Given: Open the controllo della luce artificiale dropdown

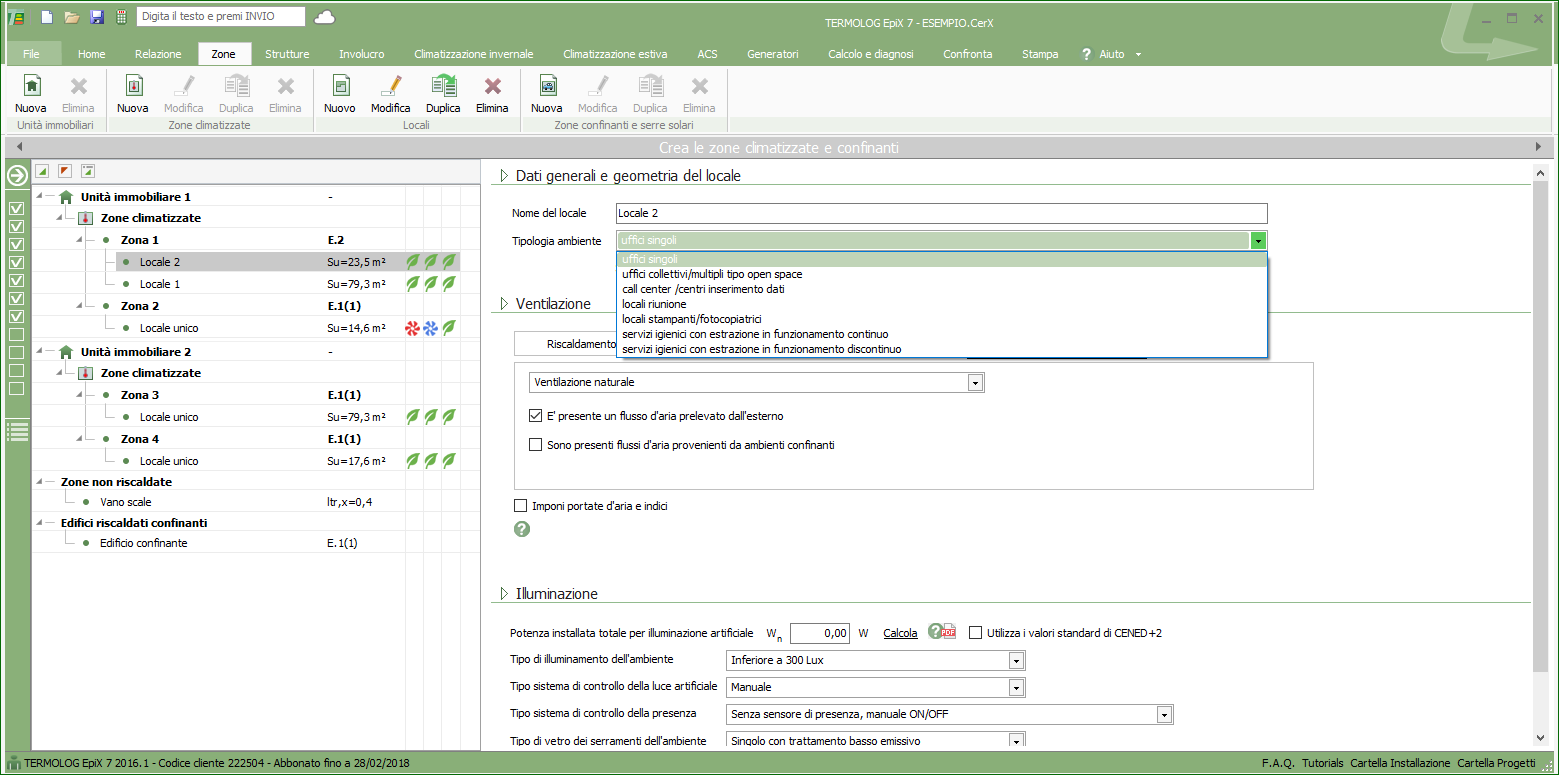Looking at the screenshot, I should point(1017,688).
